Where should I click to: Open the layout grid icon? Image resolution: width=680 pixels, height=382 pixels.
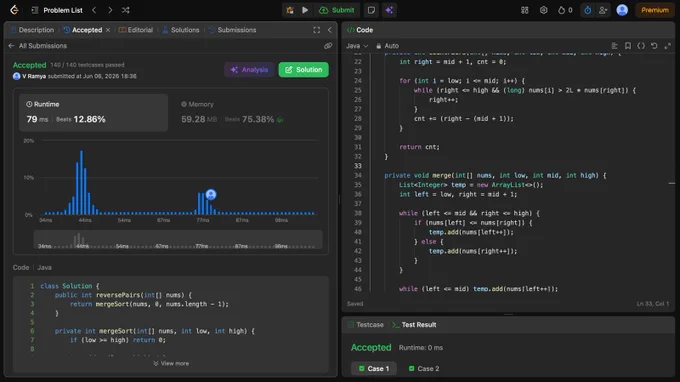525,10
